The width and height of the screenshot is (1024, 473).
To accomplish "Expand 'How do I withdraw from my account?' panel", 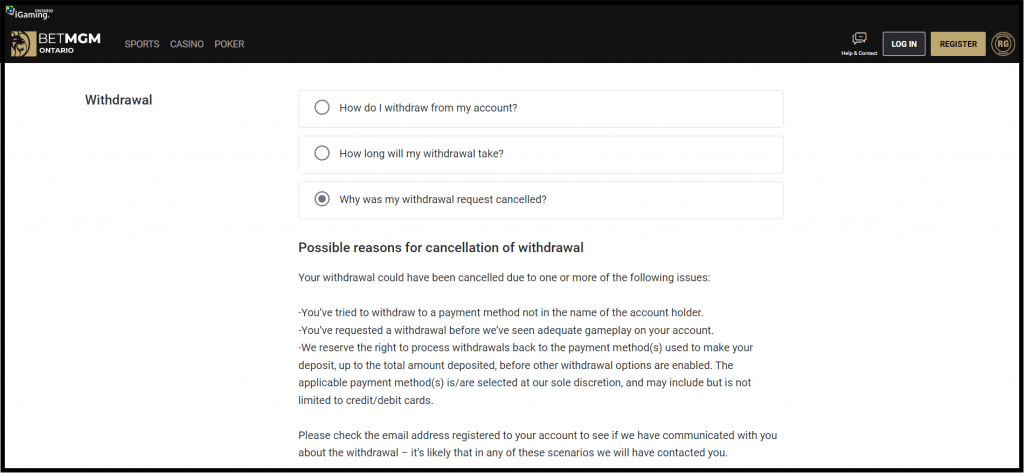I will (x=541, y=108).
